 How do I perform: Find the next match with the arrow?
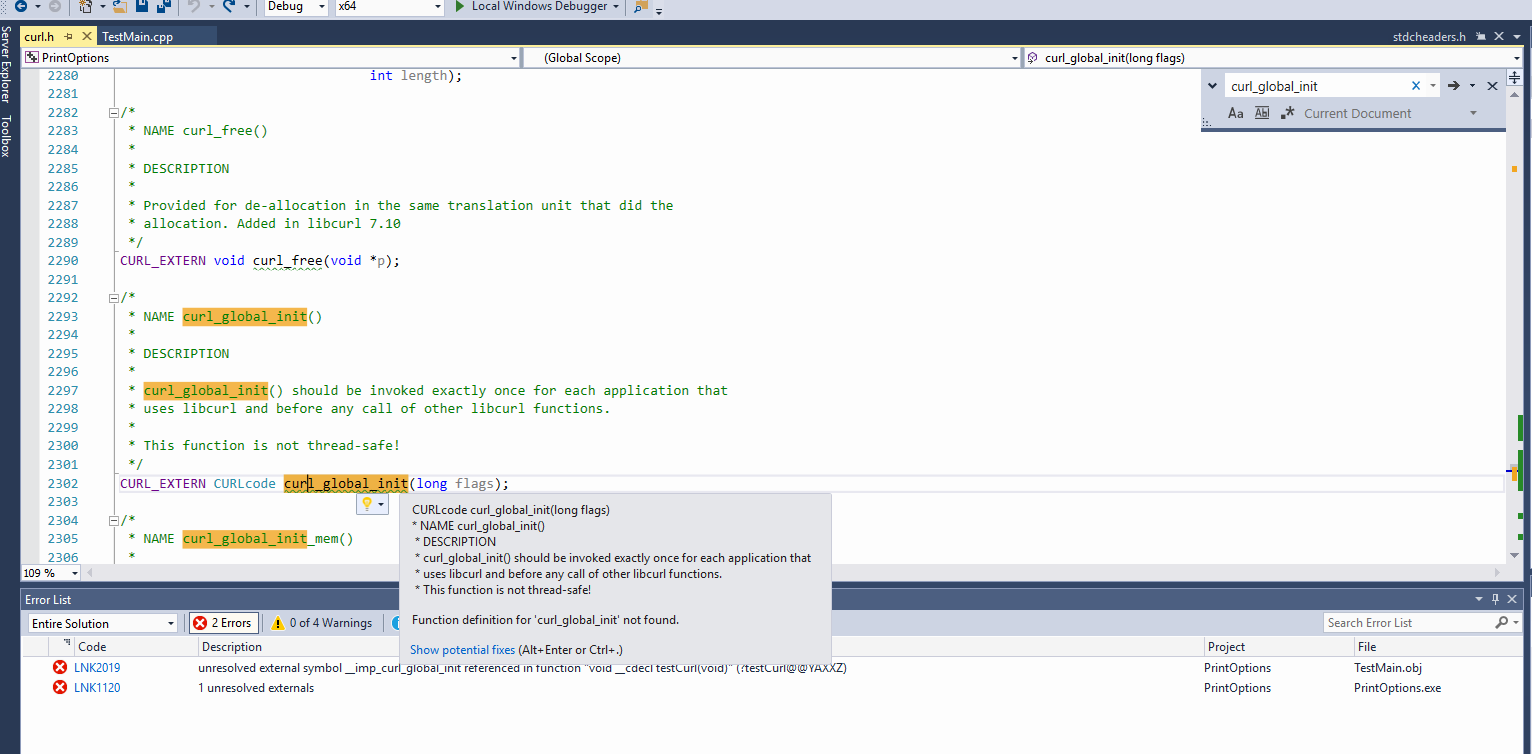coord(1454,86)
